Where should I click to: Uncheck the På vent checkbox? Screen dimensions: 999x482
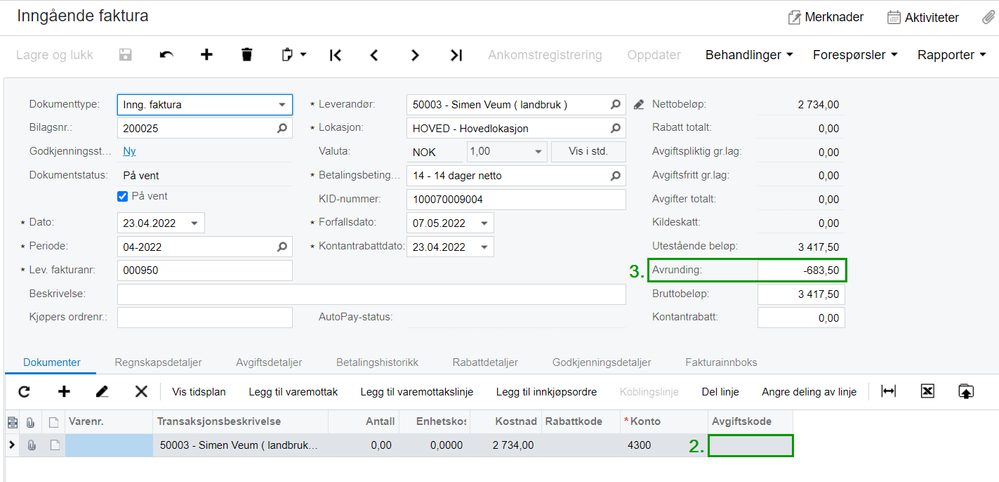(x=123, y=196)
